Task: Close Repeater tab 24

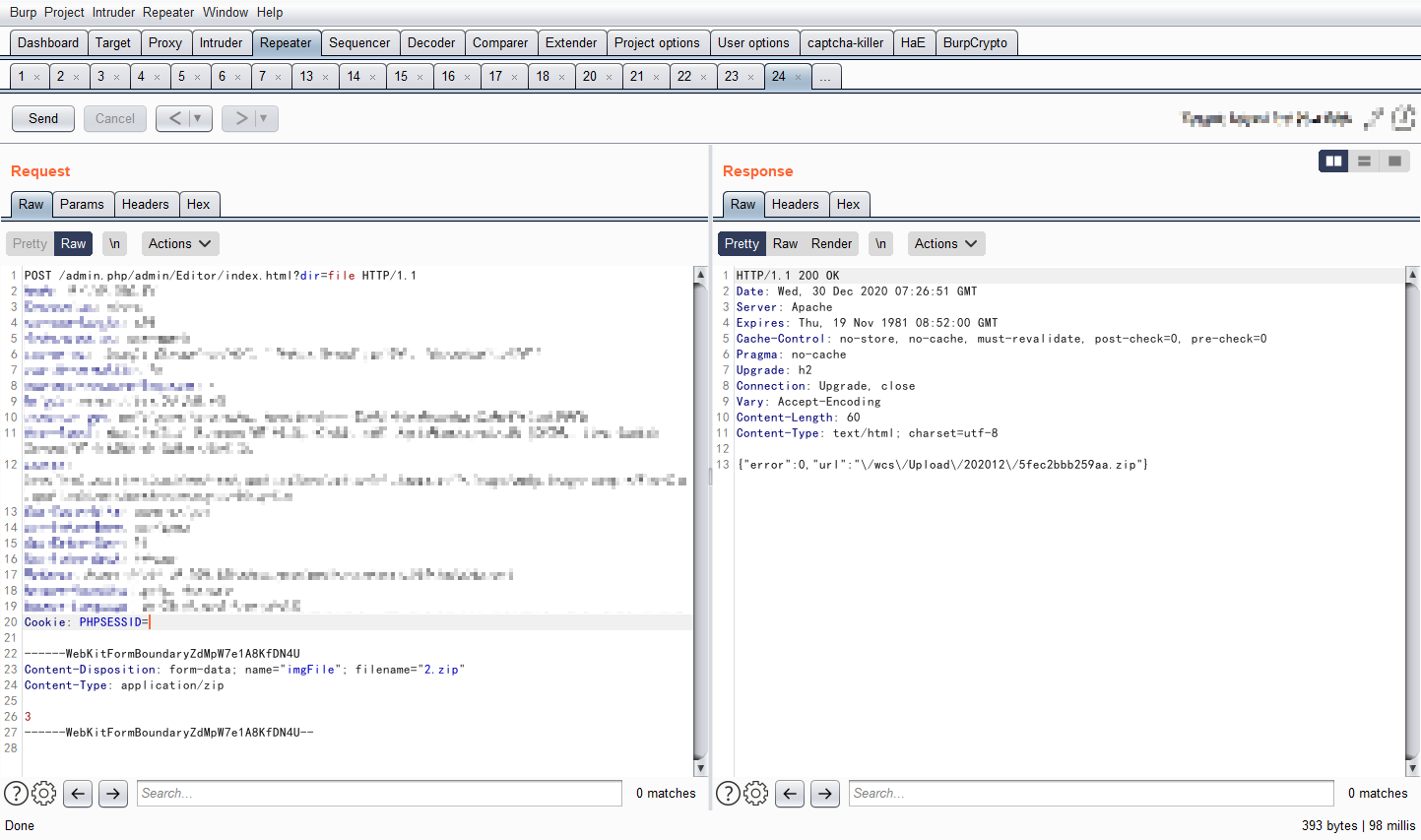Action: 798,77
